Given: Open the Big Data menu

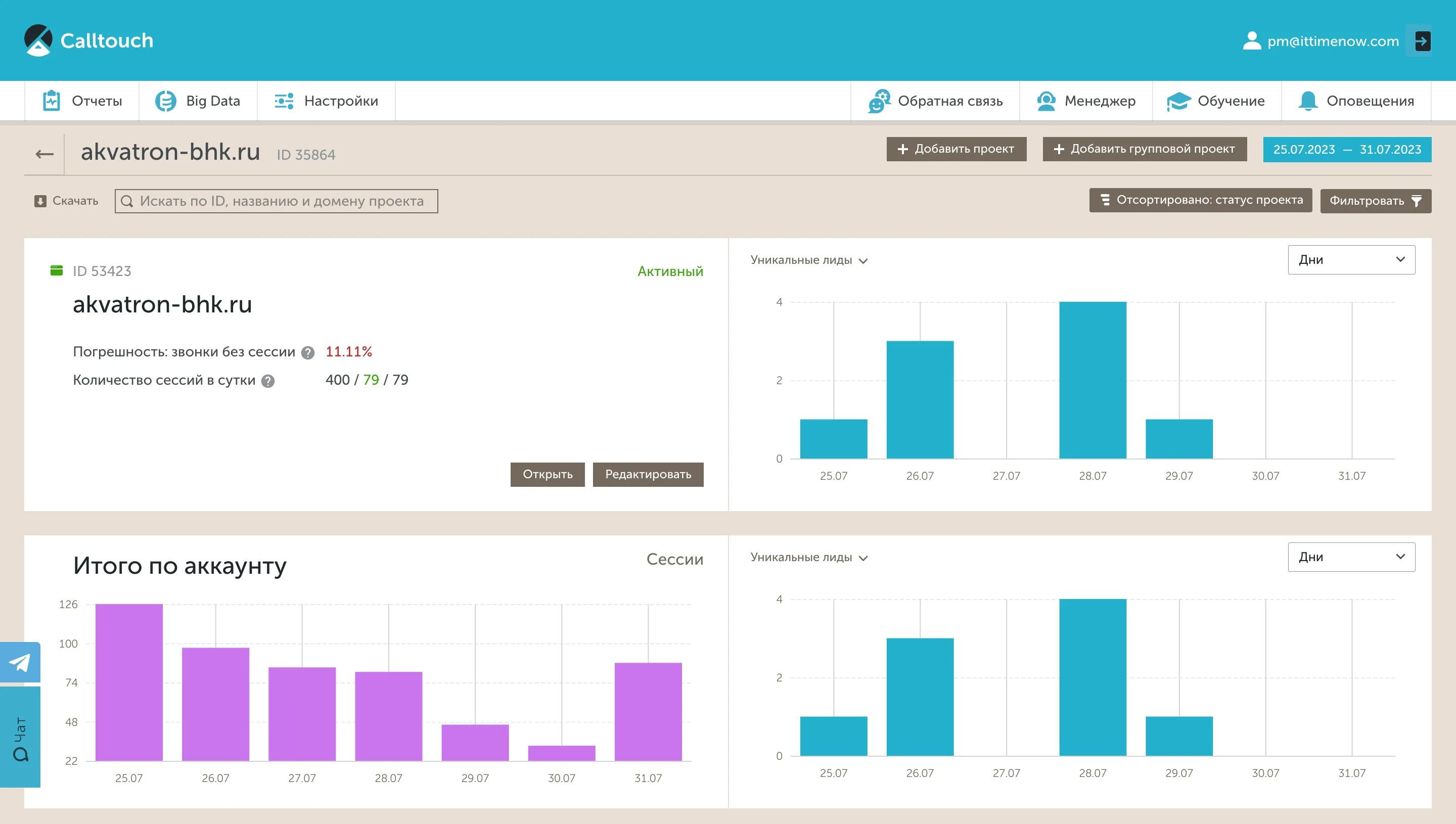Looking at the screenshot, I should (x=198, y=101).
